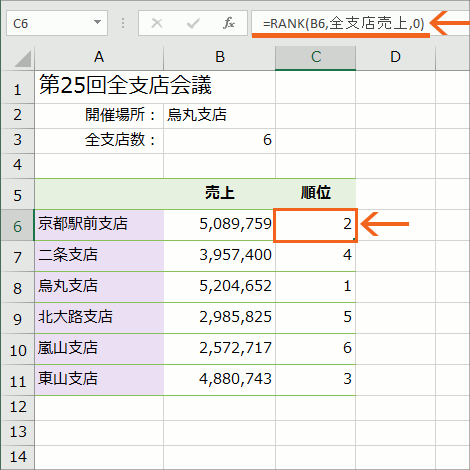The image size is (470, 470).
Task: Click the Insert Function fx icon
Action: point(229,23)
